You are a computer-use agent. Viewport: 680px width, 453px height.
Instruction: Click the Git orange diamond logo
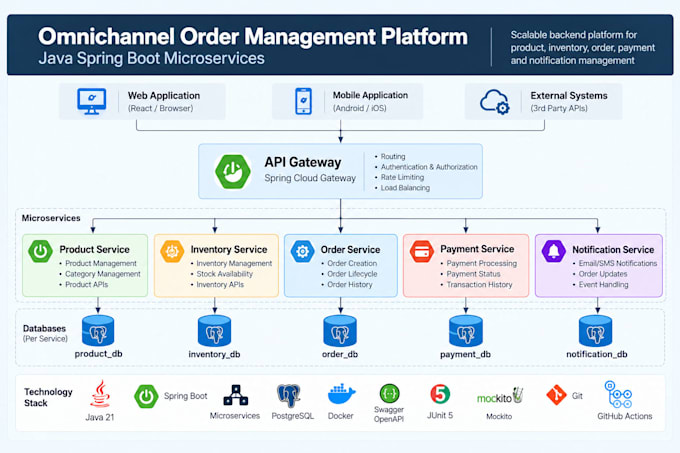point(556,395)
